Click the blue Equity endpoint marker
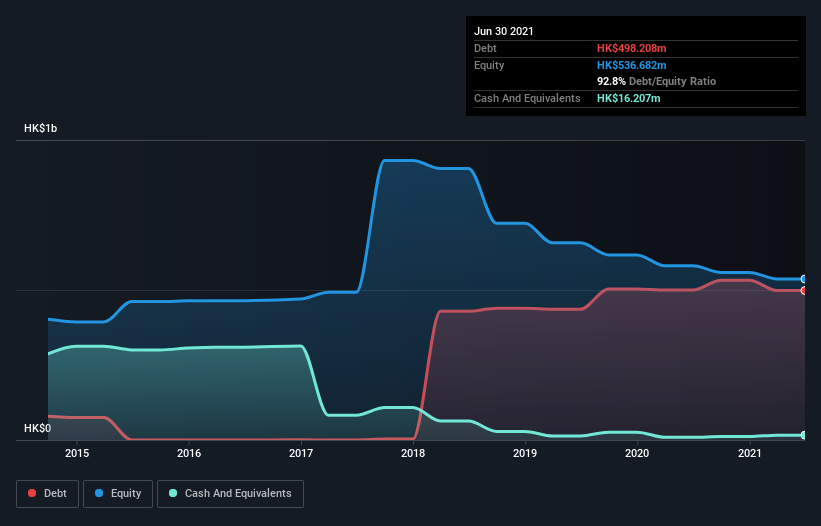The height and width of the screenshot is (526, 821). tap(804, 279)
